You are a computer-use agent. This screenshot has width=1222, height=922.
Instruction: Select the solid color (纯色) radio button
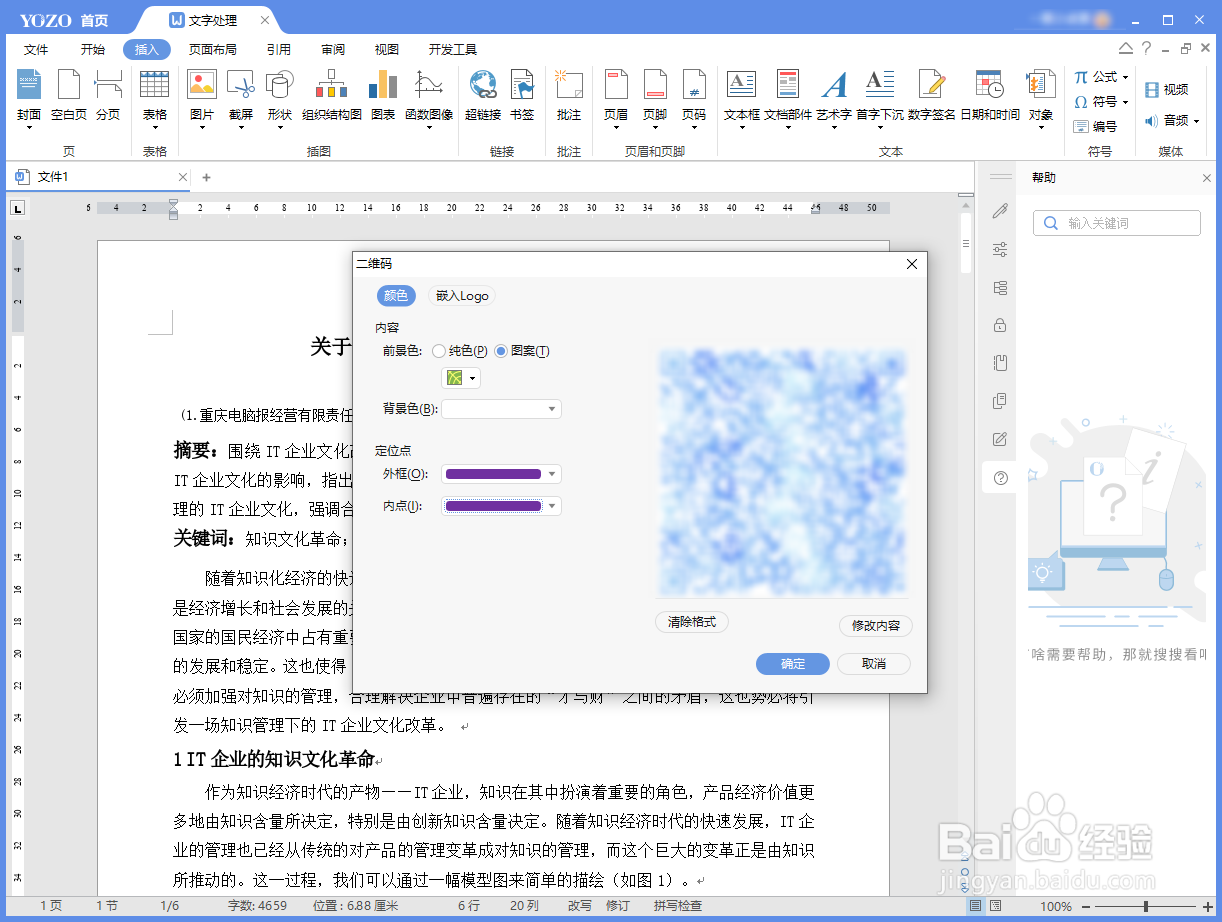pyautogui.click(x=439, y=351)
